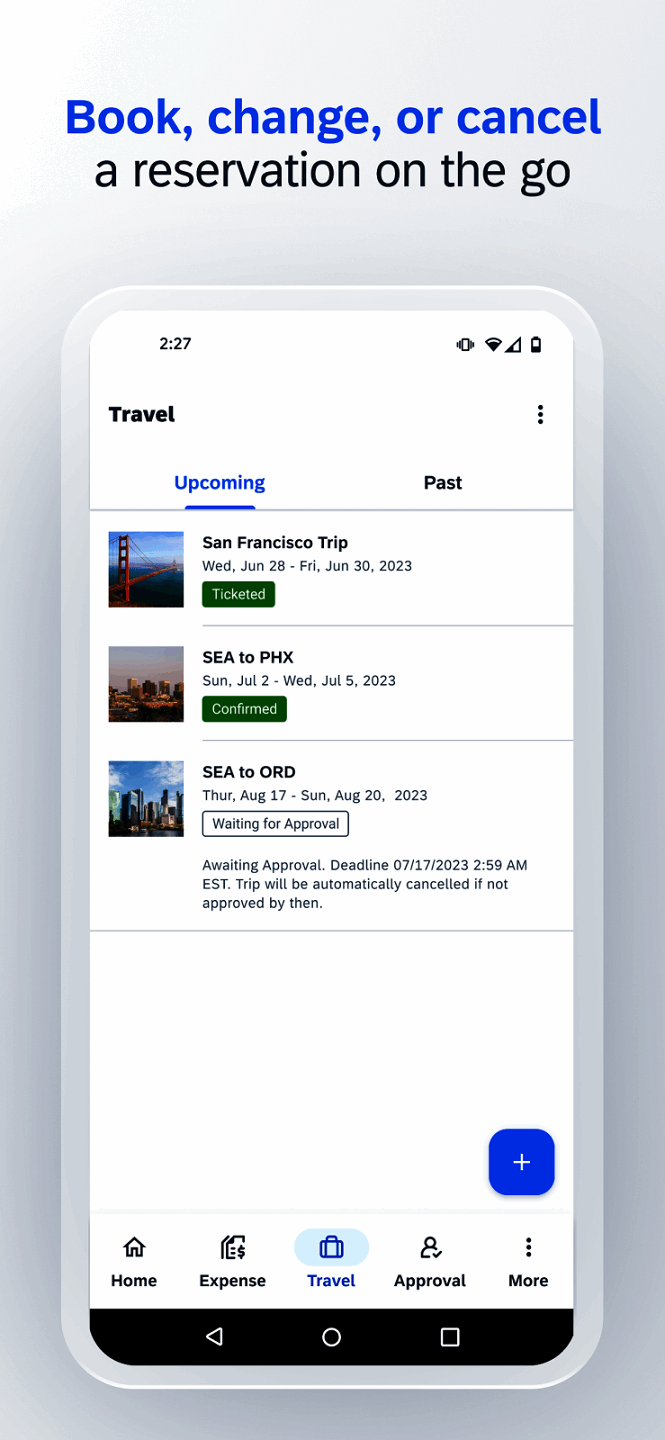This screenshot has width=665, height=1440.
Task: Tap the Travel suitcase icon
Action: (x=331, y=1247)
